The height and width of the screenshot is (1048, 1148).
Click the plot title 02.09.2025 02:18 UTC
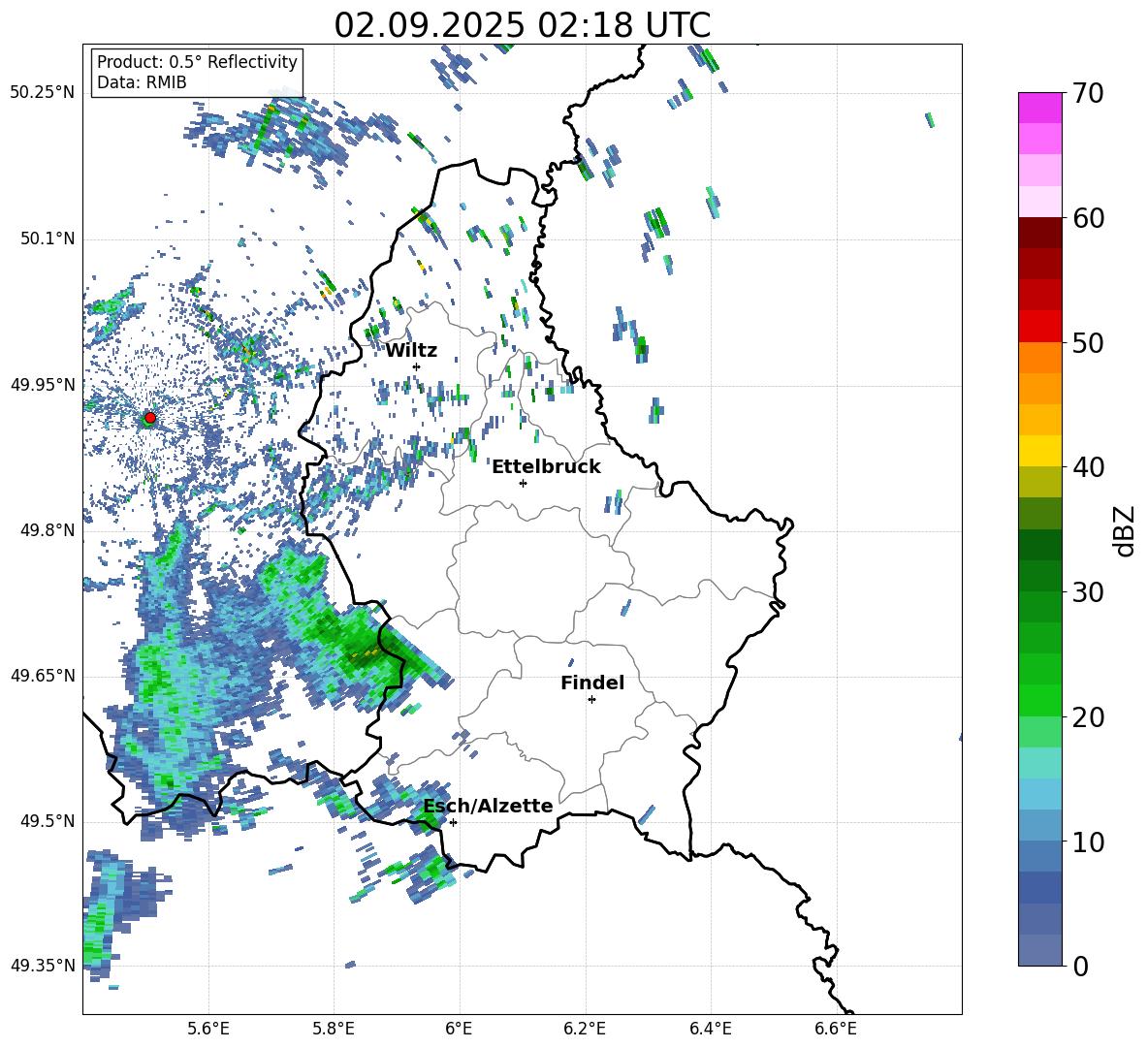(x=522, y=25)
